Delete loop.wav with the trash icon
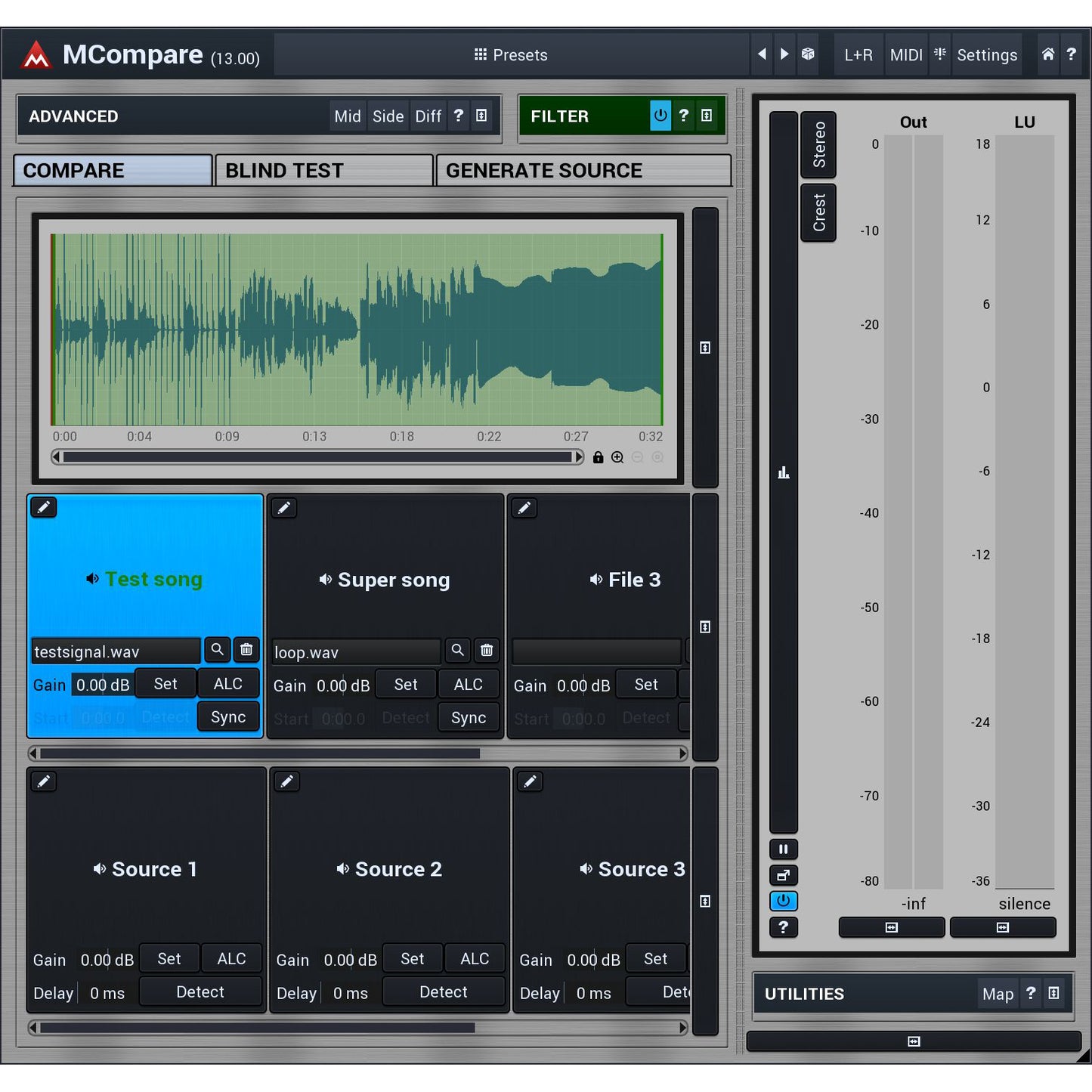The width and height of the screenshot is (1092, 1092). [487, 650]
